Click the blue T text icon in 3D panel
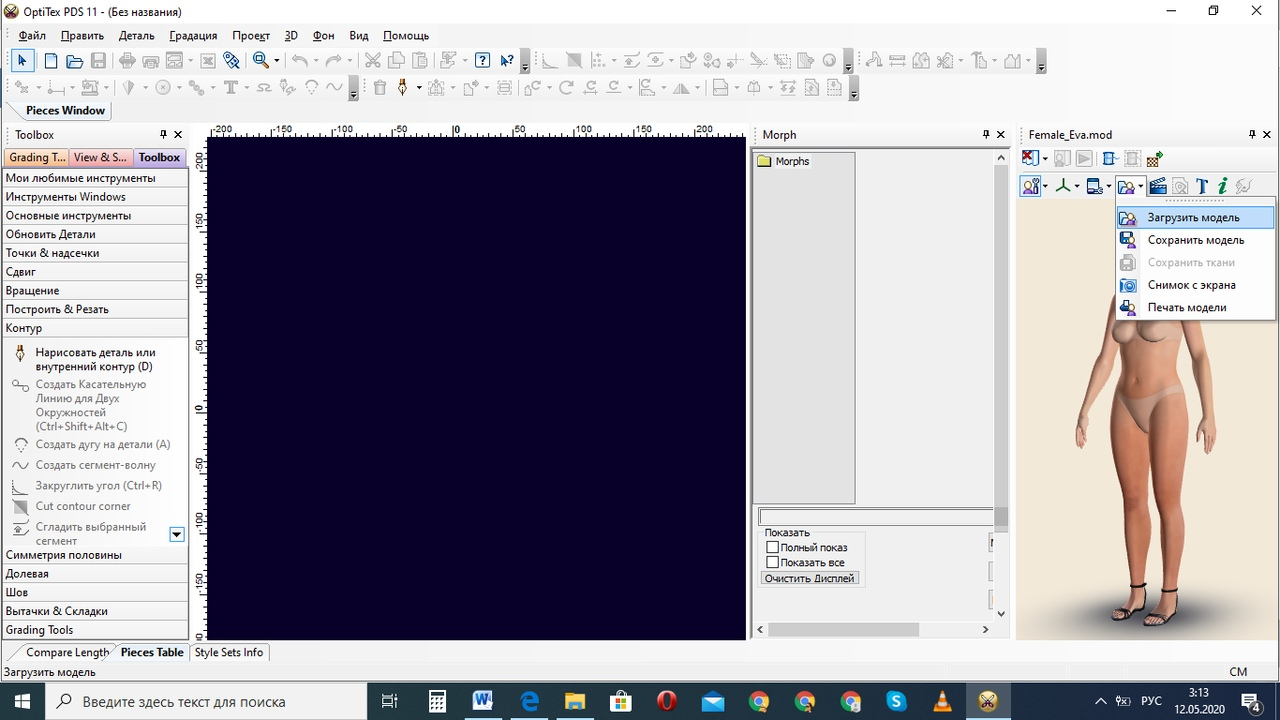Screen dimensions: 1280x720 coord(1202,186)
